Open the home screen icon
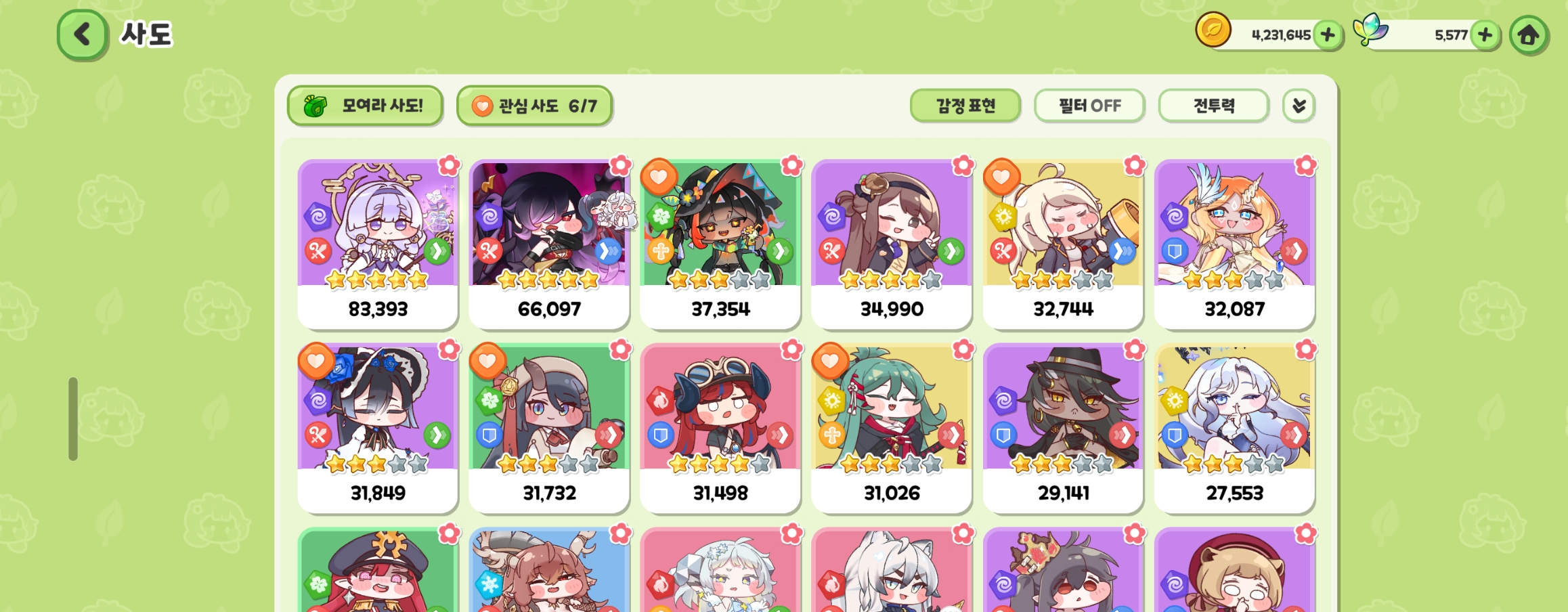The height and width of the screenshot is (612, 1568). [1528, 35]
